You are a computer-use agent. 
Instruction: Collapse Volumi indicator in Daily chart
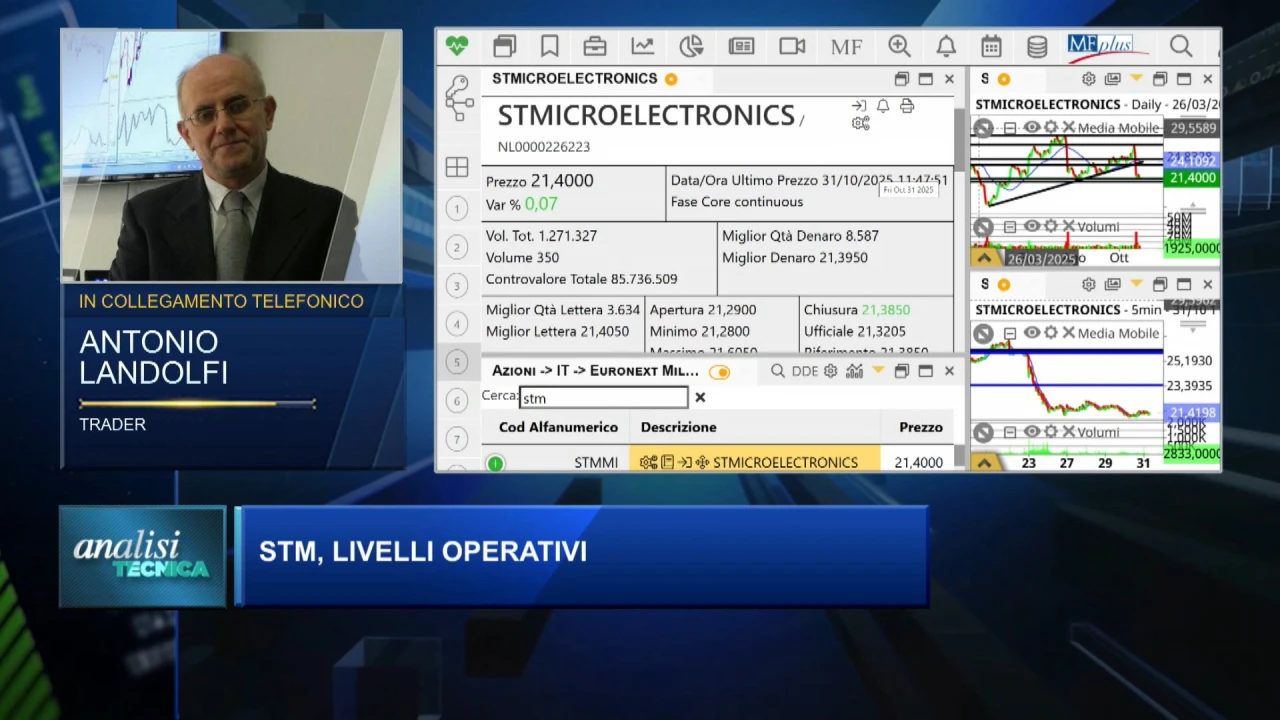[x=1010, y=227]
